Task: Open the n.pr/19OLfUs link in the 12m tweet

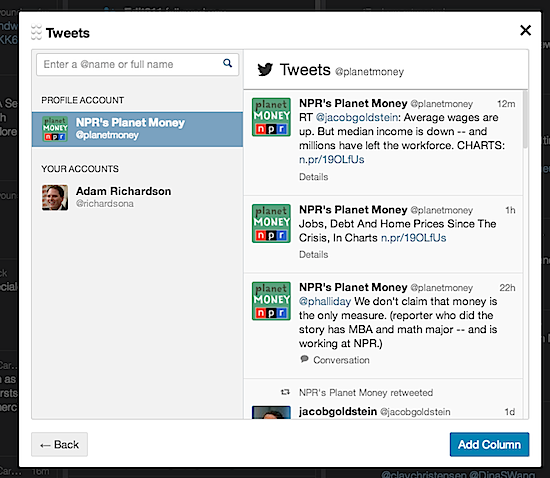Action: pos(331,160)
